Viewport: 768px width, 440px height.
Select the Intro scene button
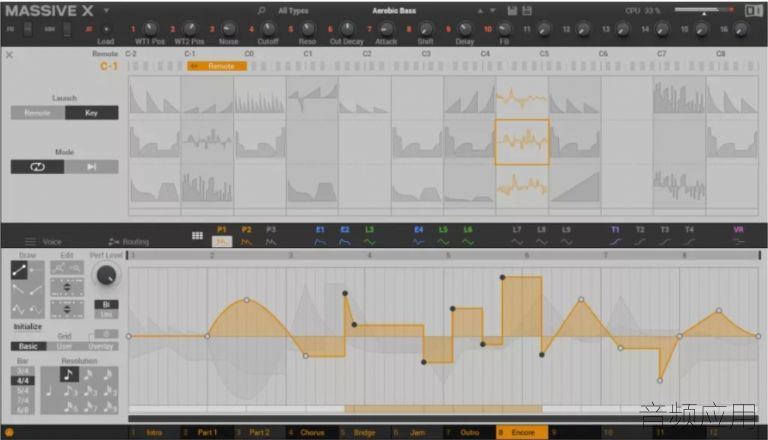pyautogui.click(x=154, y=433)
